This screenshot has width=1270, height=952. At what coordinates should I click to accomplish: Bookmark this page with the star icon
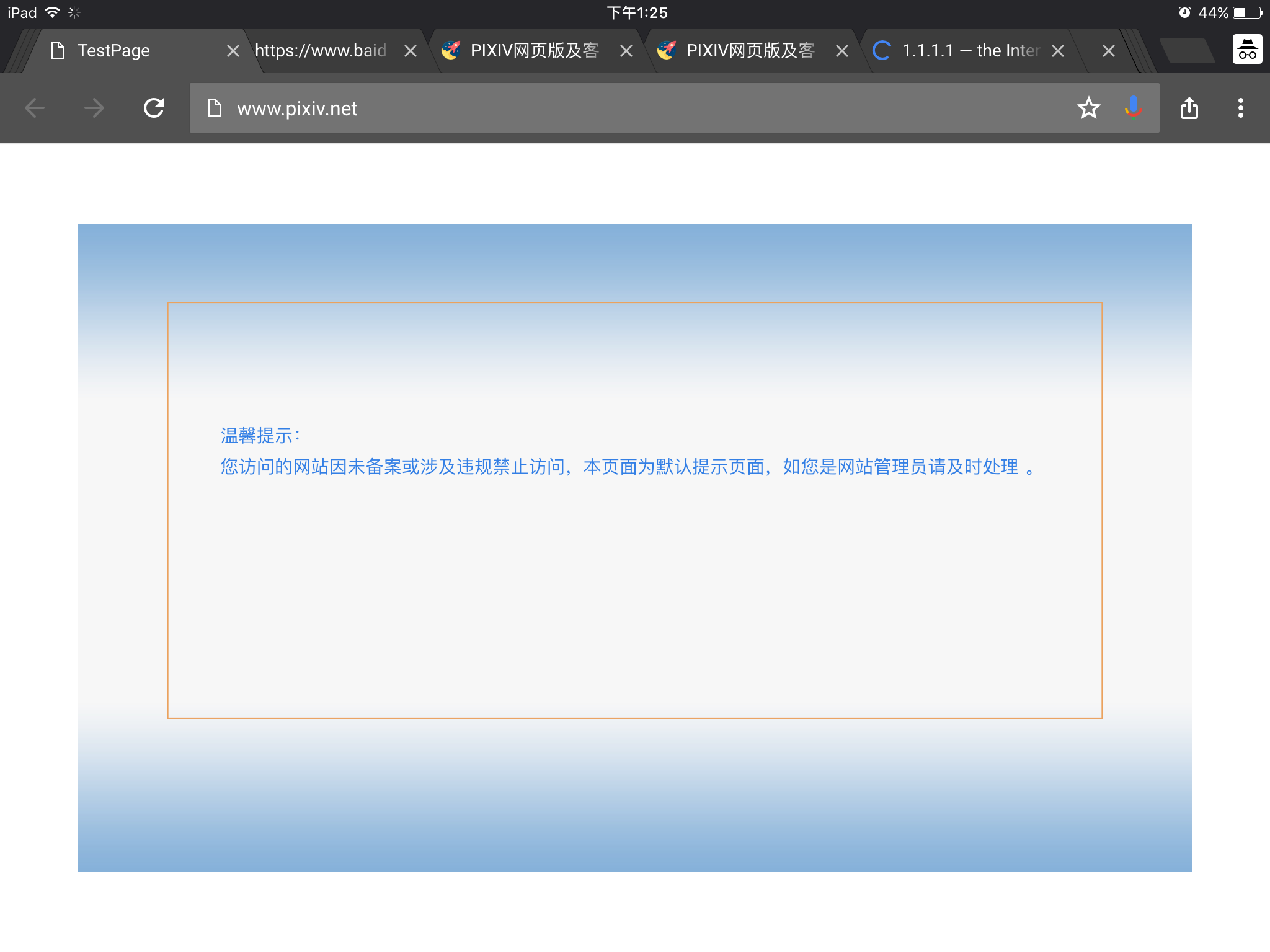[1088, 108]
